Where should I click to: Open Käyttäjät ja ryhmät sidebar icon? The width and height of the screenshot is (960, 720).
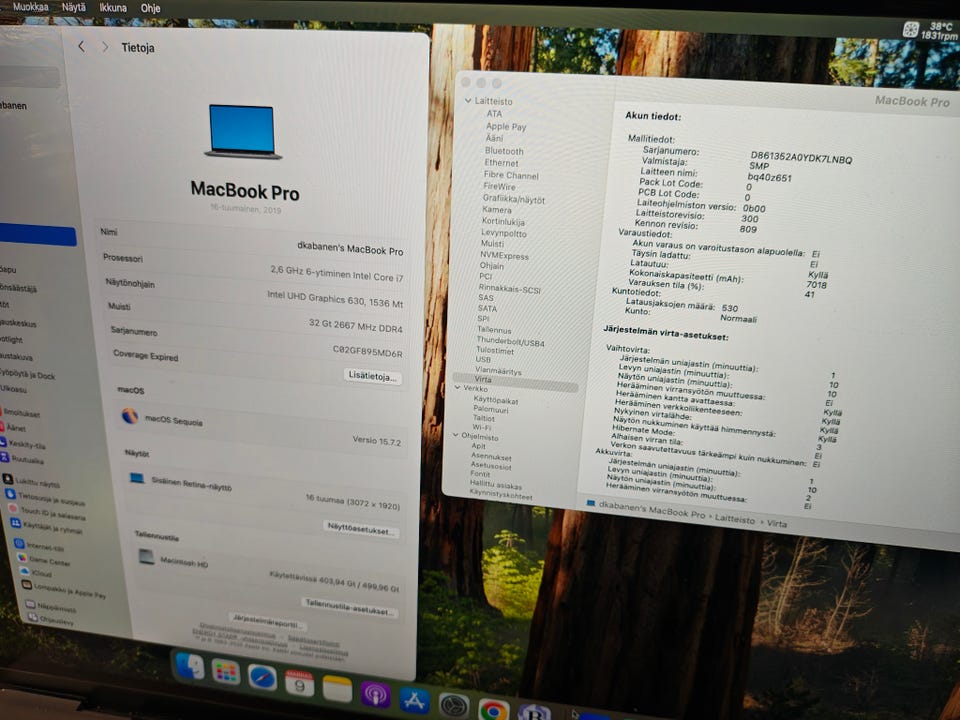coord(15,522)
